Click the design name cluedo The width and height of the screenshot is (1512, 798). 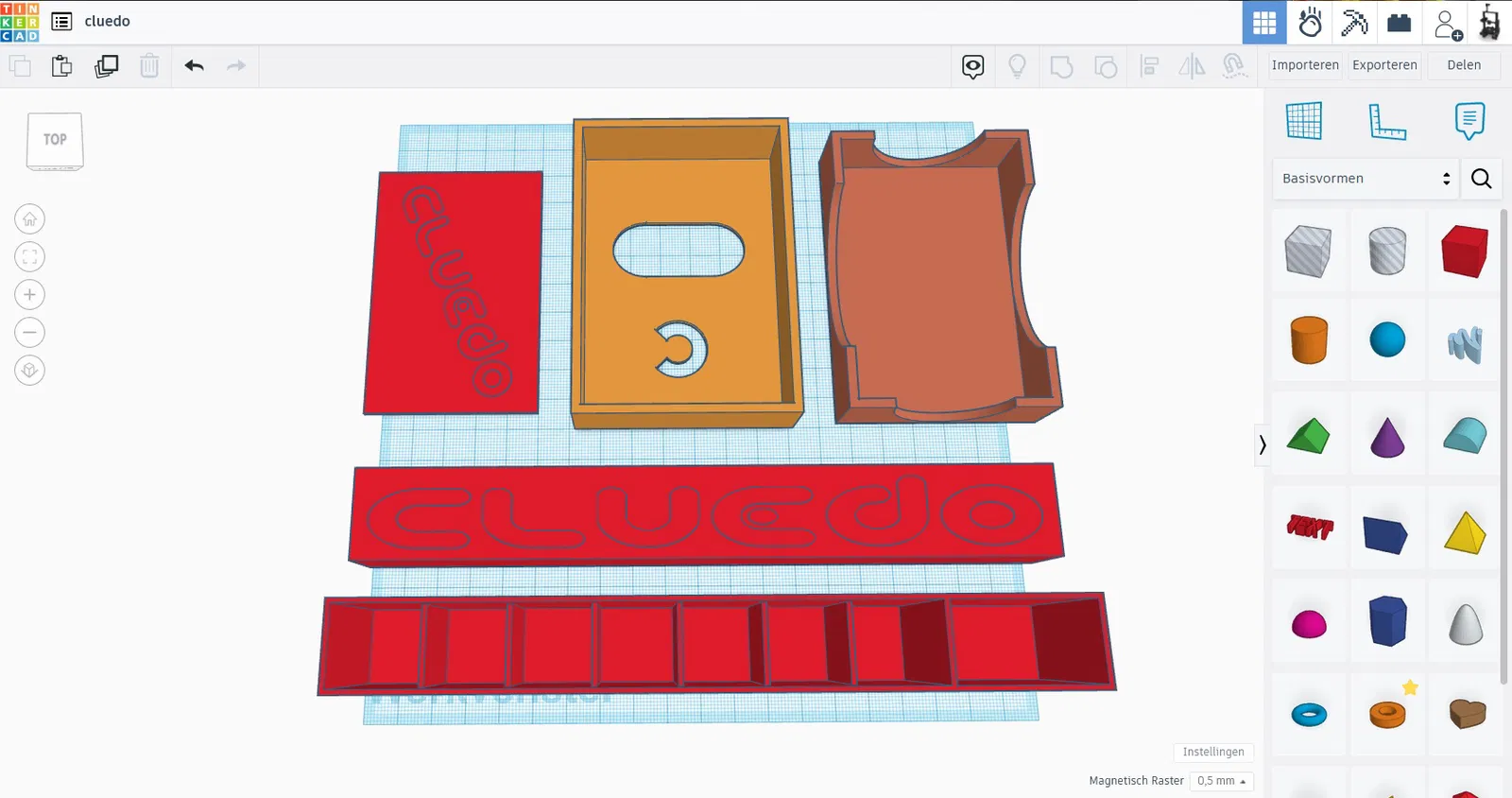pos(108,22)
